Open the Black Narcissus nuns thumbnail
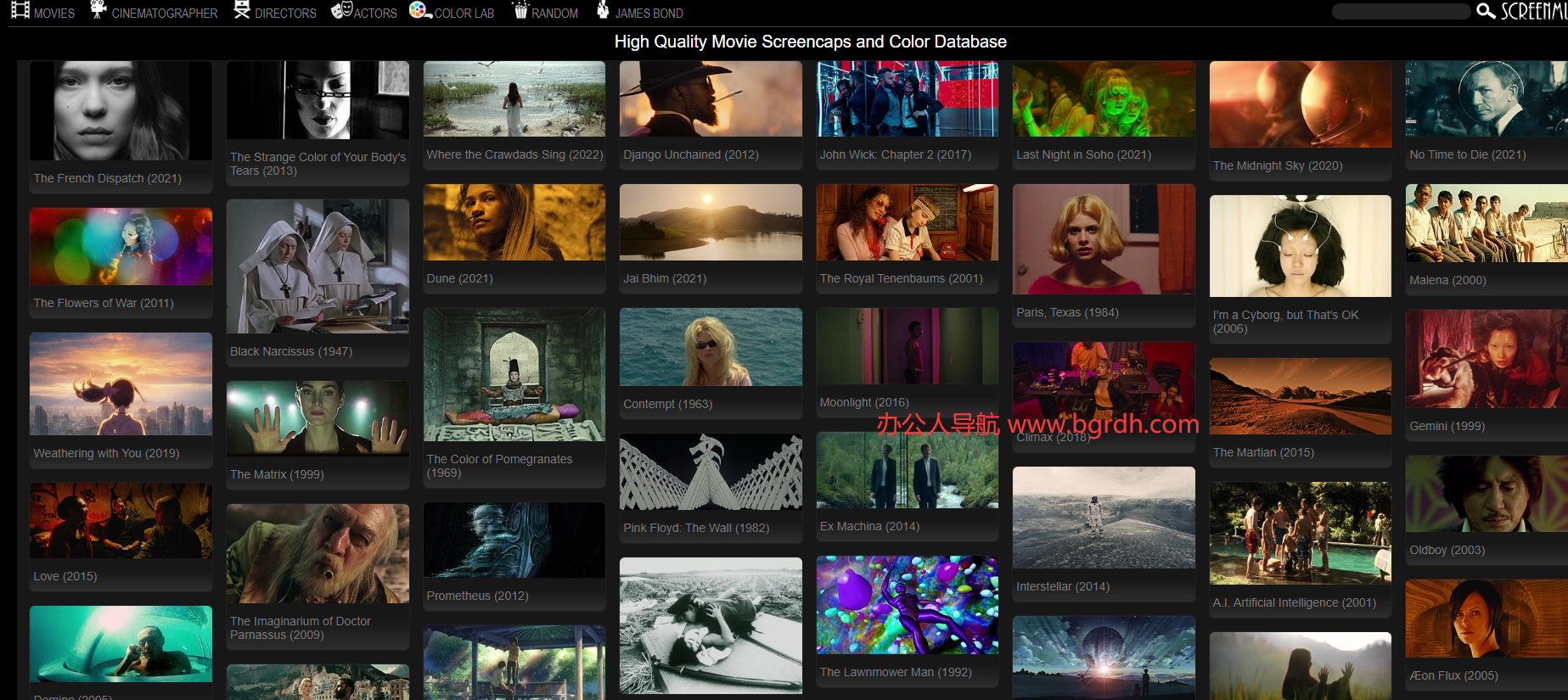1568x700 pixels. 318,266
